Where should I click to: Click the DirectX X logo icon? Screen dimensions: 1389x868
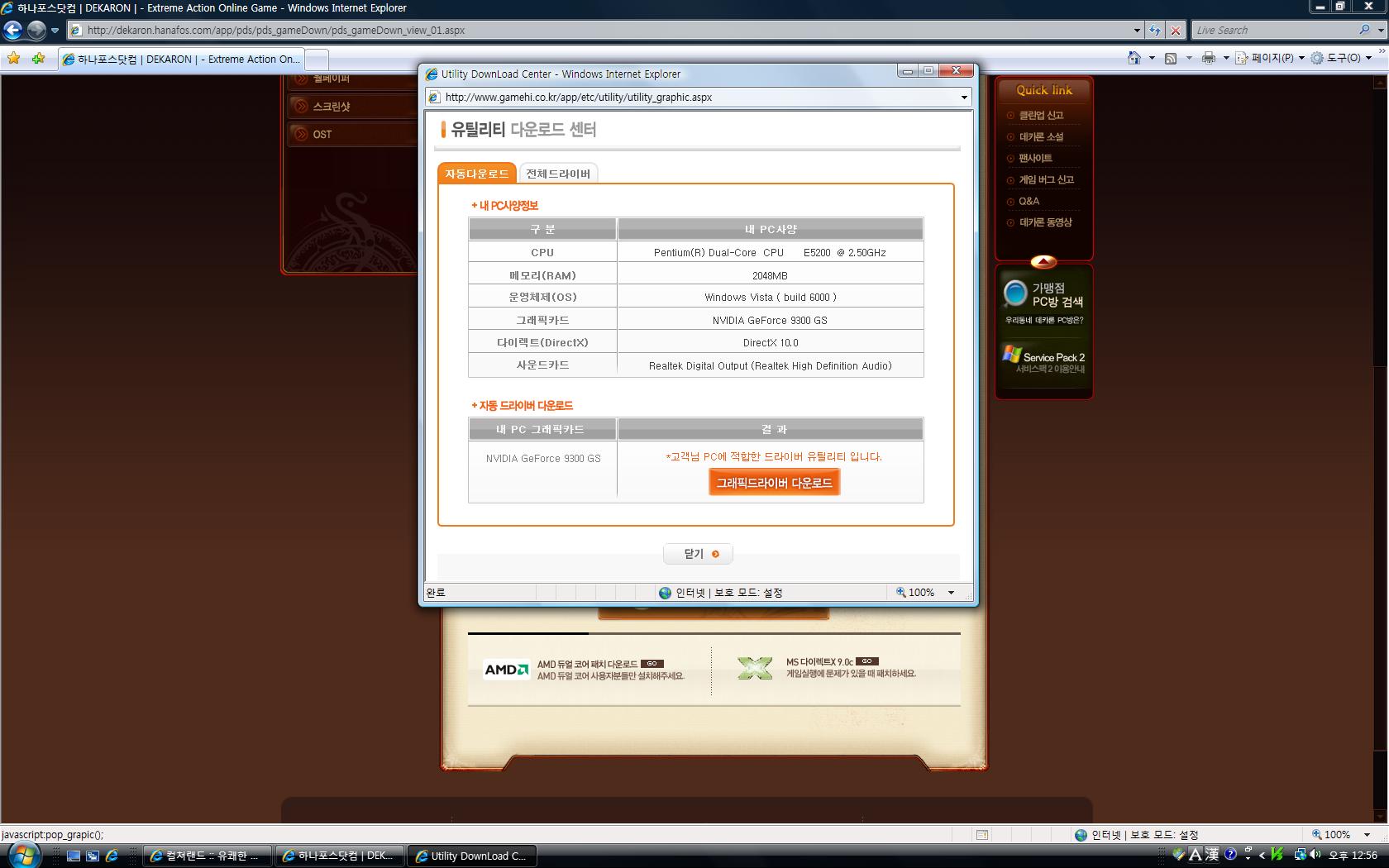[755, 668]
